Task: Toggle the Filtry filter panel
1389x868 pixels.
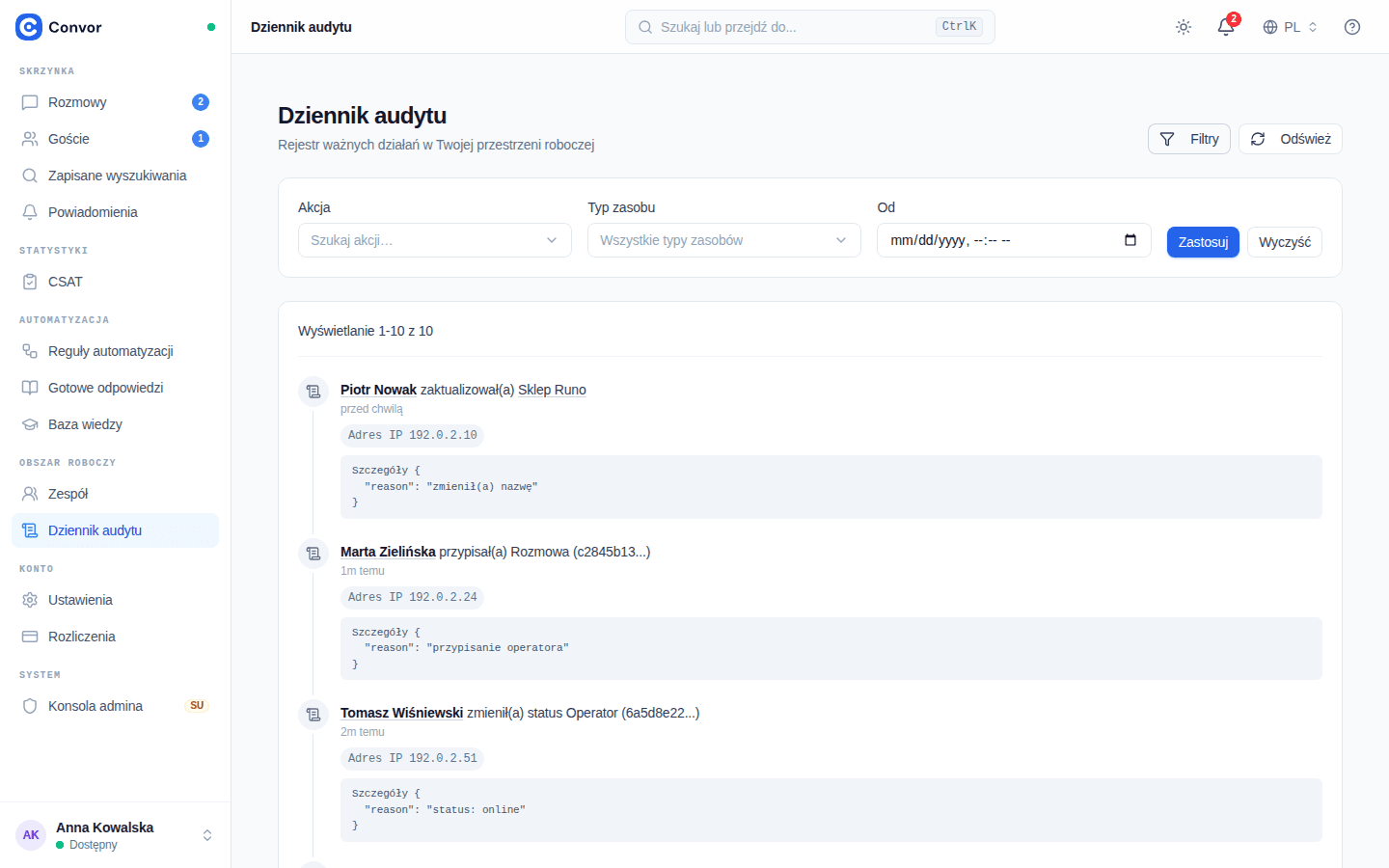Action: point(1189,139)
